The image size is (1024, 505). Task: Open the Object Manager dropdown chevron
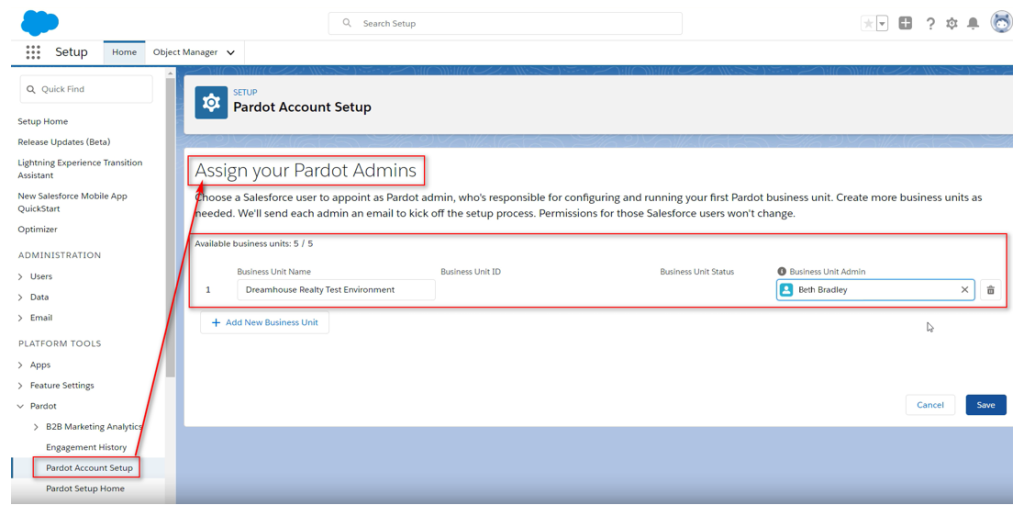(230, 53)
